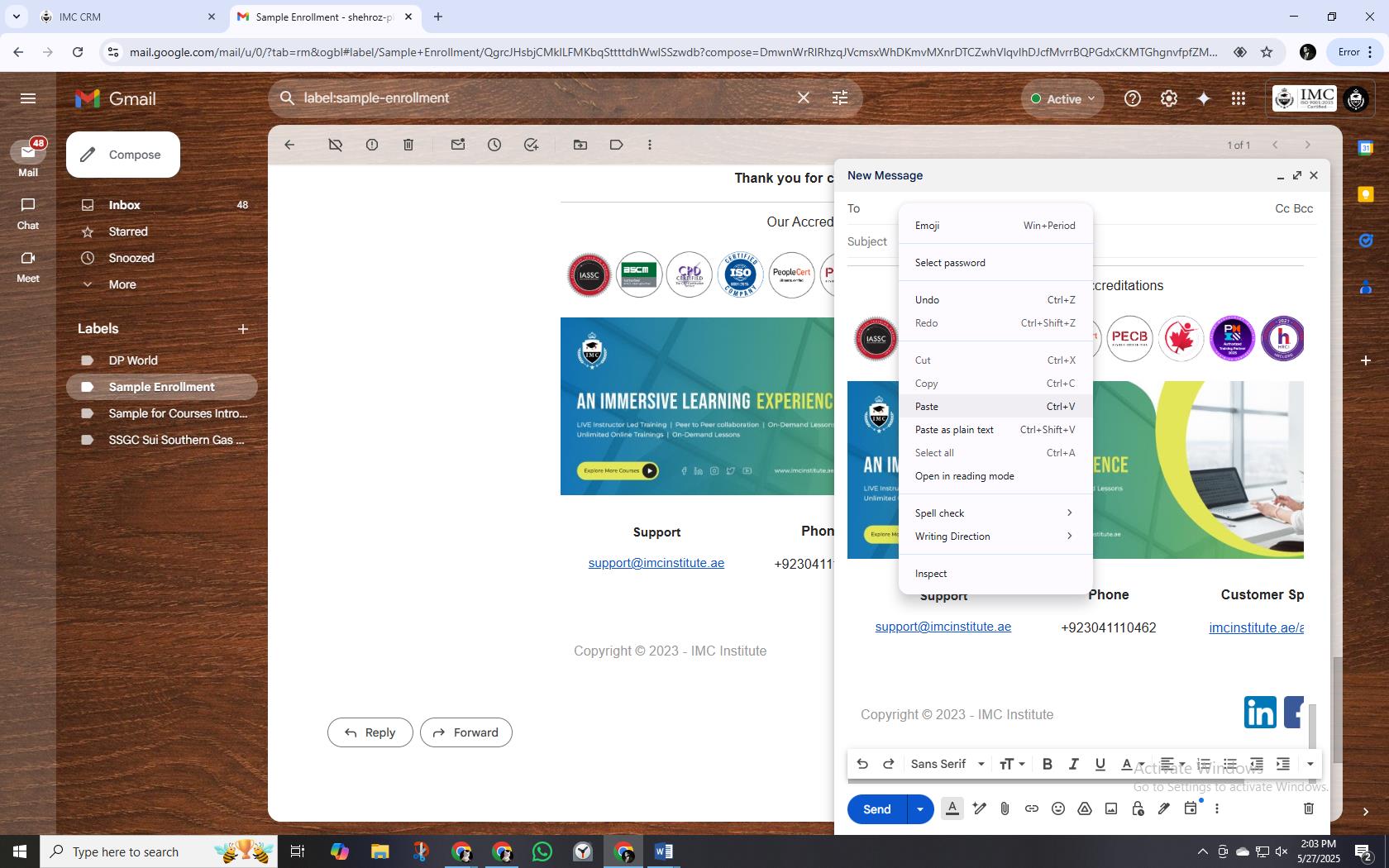Open Help me write pencil icon
This screenshot has height=868, width=1389.
pyautogui.click(x=980, y=808)
